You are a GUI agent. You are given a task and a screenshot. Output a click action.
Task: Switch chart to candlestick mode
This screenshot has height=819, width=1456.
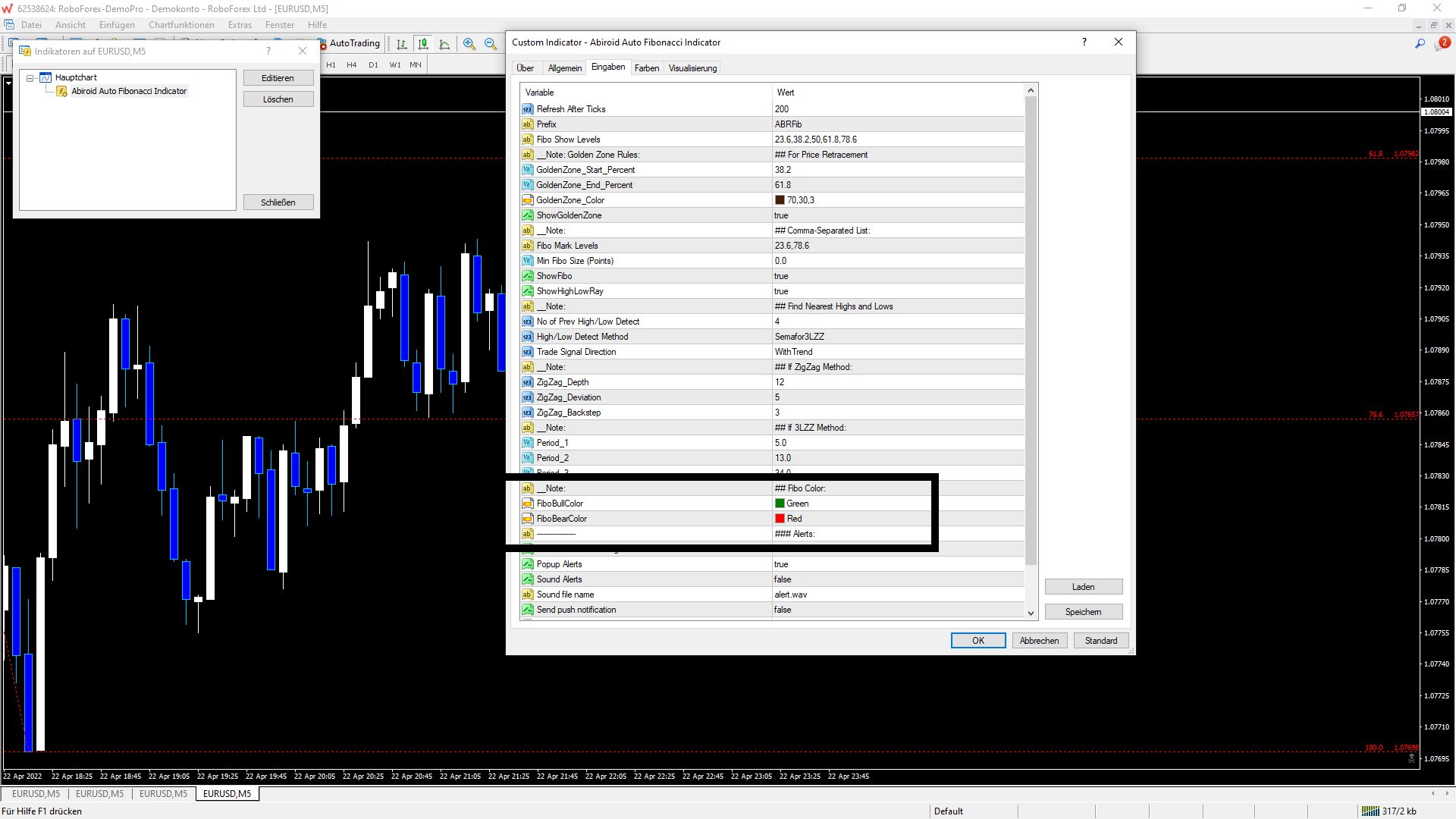(423, 44)
